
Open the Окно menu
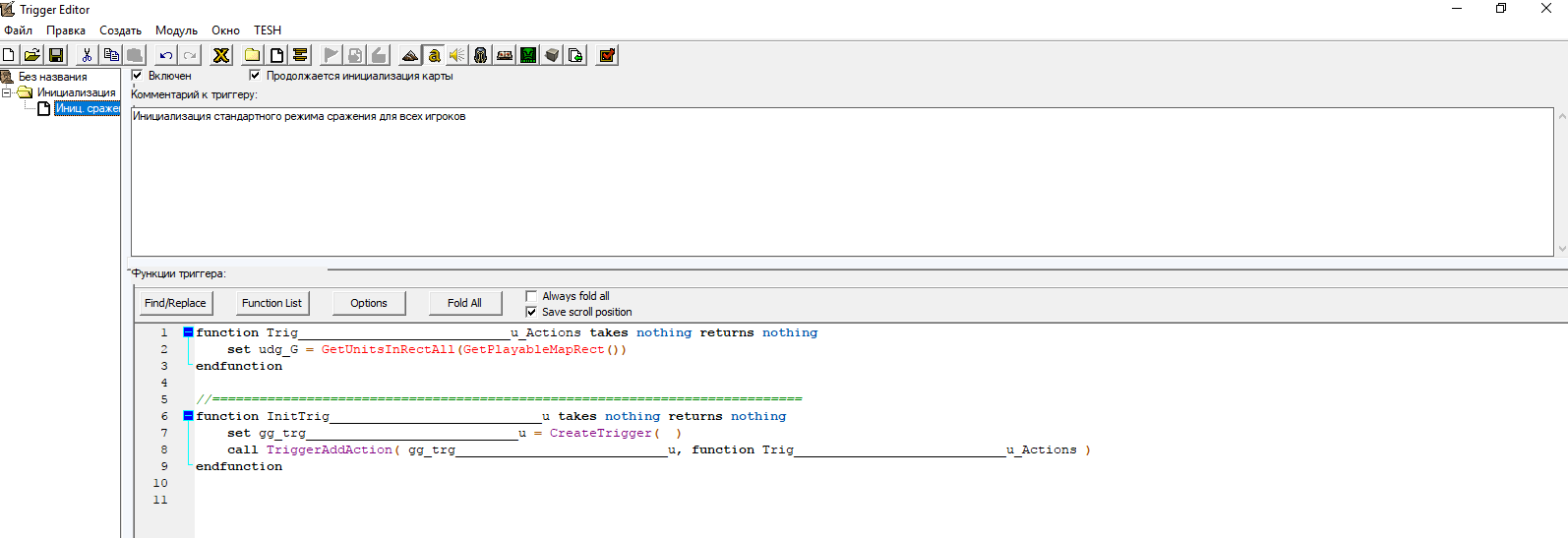225,30
